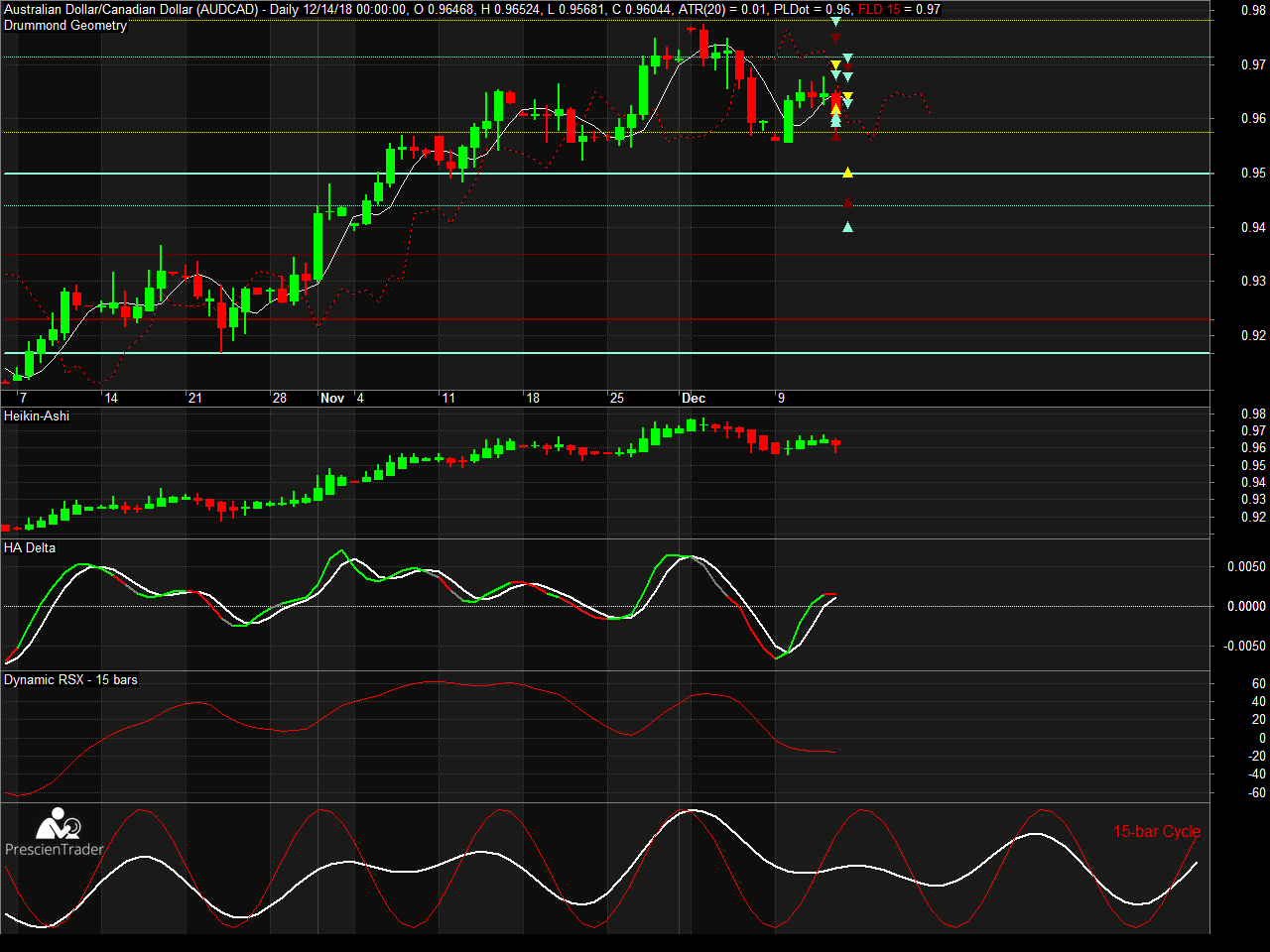Click 0.94 on the main price axis

click(1253, 228)
